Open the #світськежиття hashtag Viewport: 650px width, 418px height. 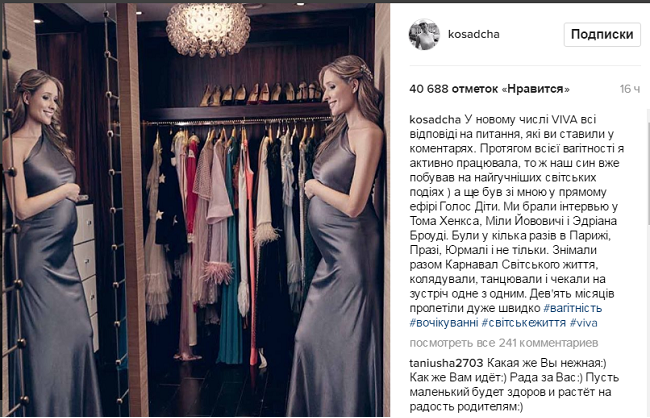pos(524,323)
